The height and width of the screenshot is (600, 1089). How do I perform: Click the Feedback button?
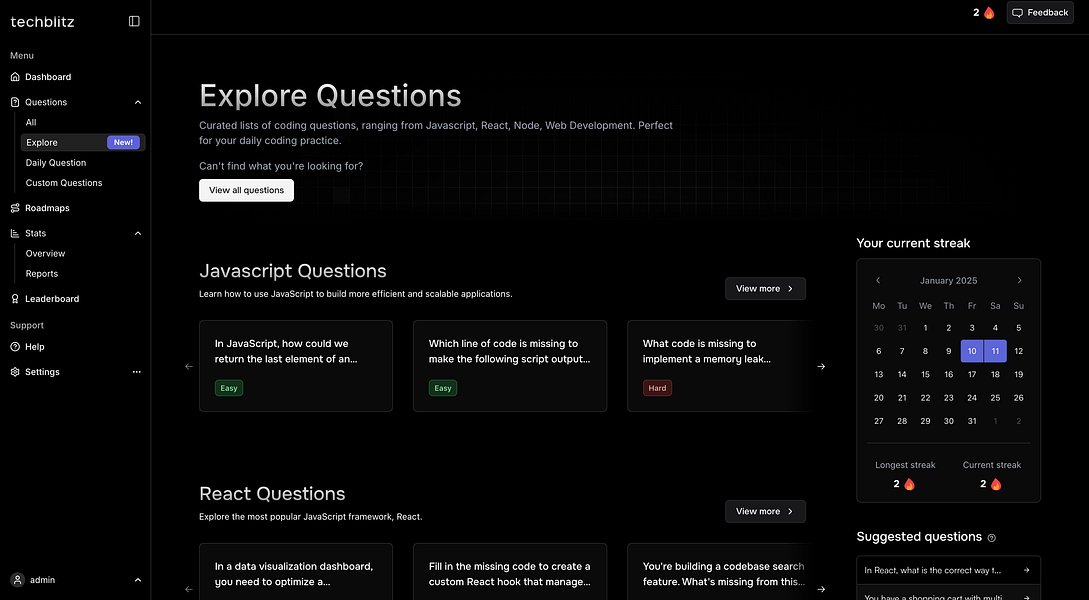tap(1040, 12)
